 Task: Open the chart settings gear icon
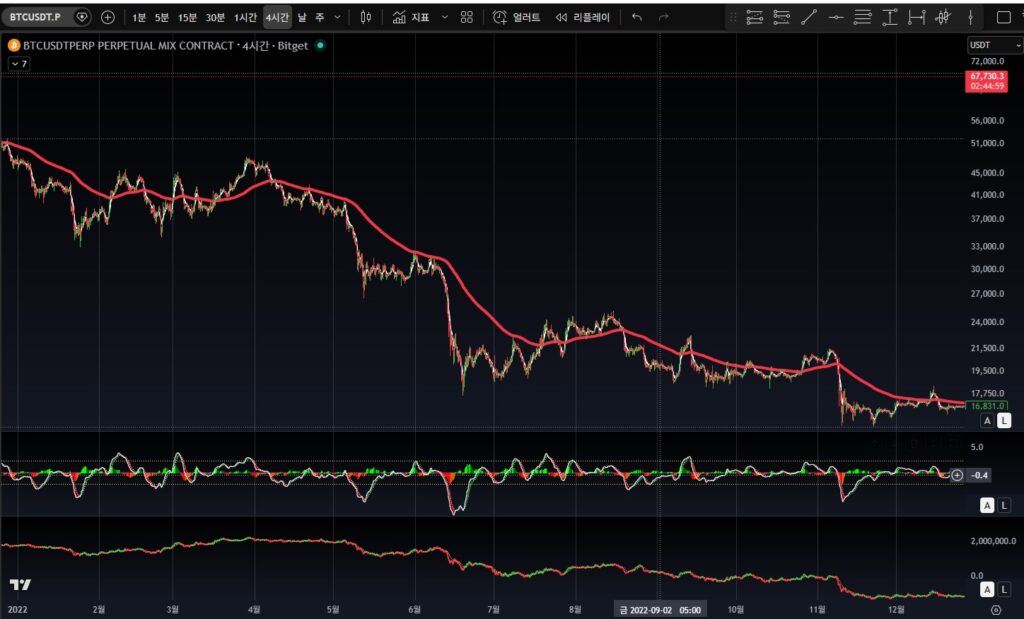(x=995, y=608)
